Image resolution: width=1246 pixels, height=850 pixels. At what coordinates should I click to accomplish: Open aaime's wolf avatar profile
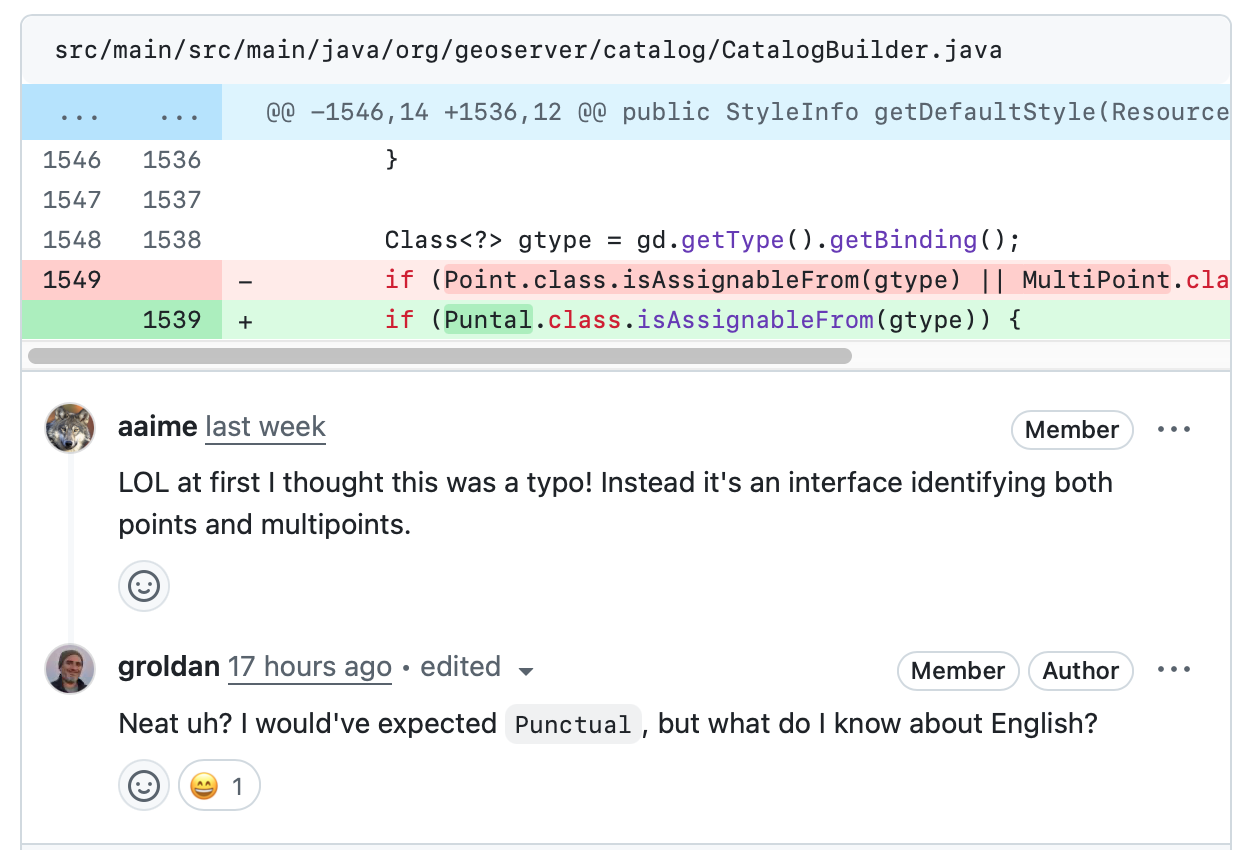pos(70,429)
